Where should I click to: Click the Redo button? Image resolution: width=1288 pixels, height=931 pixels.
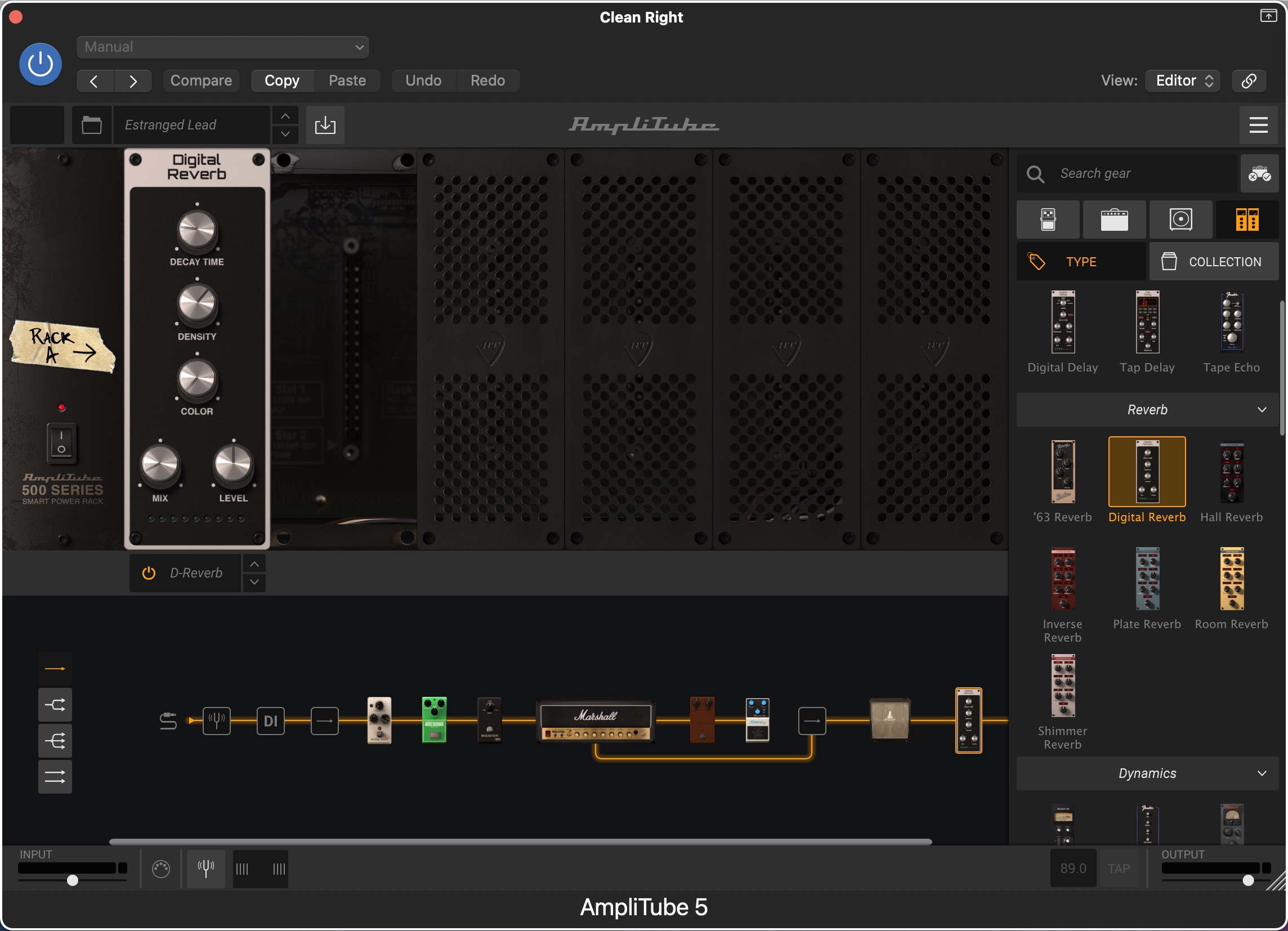point(488,80)
